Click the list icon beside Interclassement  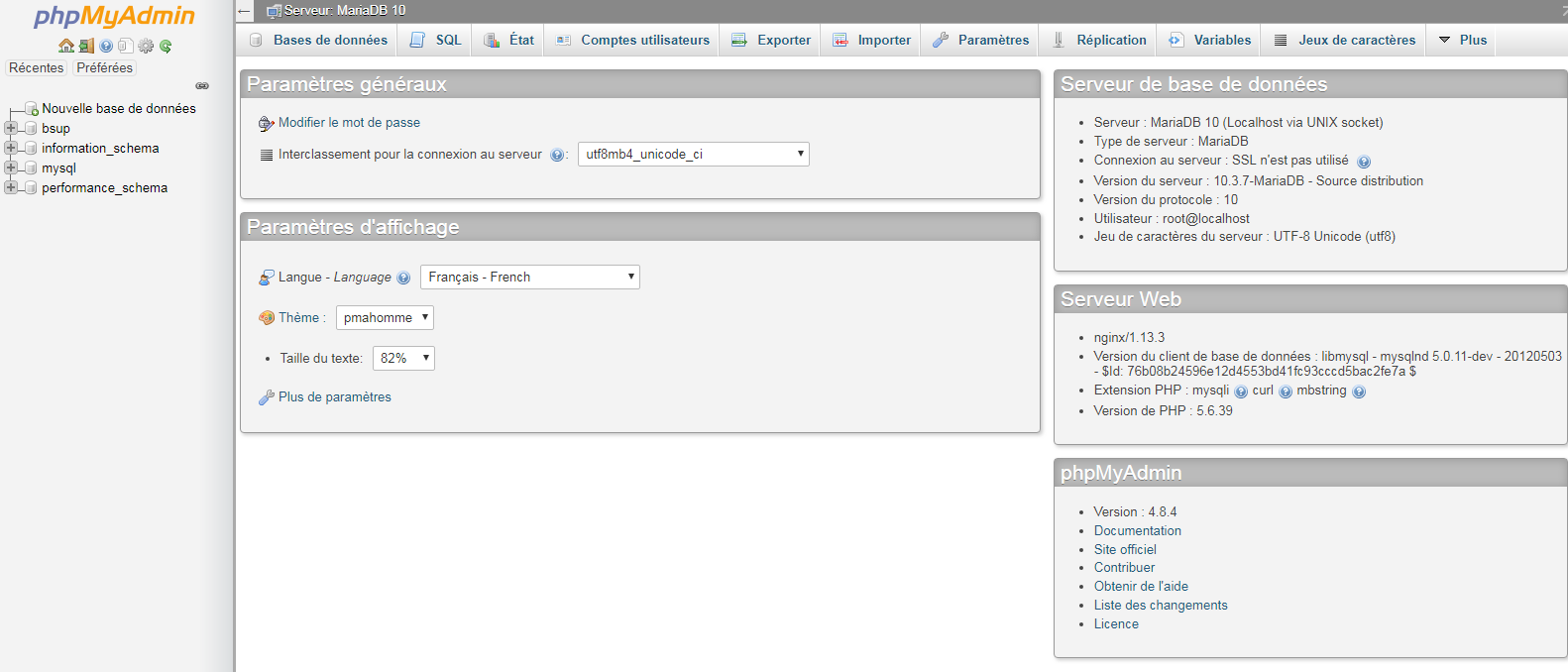[266, 155]
